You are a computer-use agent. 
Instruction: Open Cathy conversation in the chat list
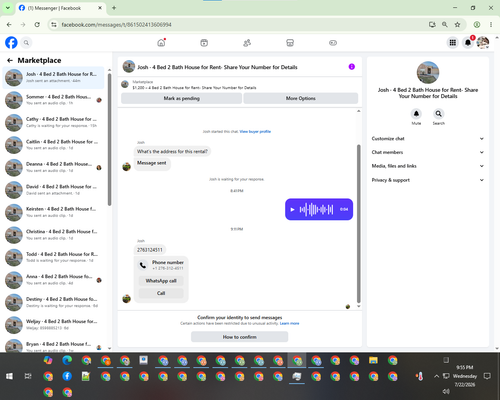[x=53, y=122]
